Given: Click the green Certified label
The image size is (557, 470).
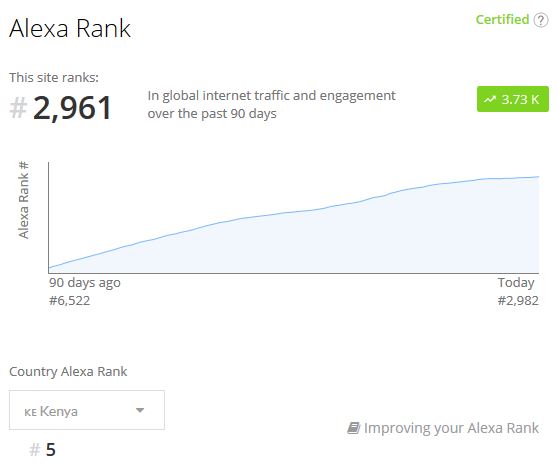Looking at the screenshot, I should click(x=502, y=20).
